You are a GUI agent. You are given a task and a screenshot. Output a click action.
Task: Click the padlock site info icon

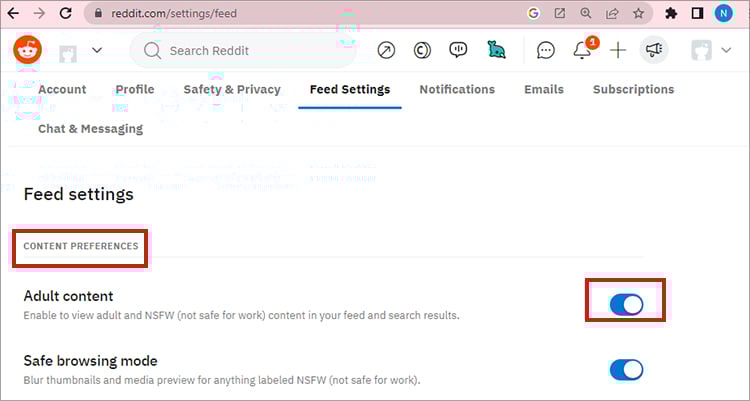(99, 13)
